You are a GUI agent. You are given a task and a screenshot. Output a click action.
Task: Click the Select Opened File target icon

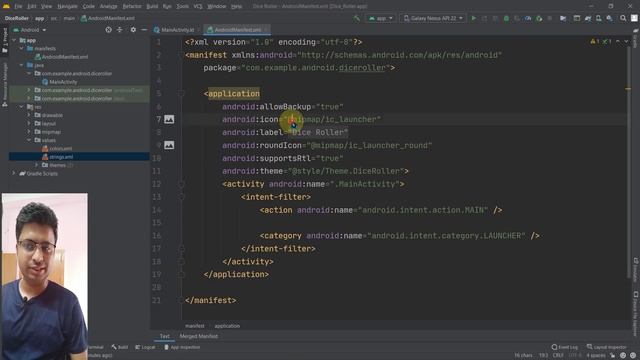[x=108, y=30]
